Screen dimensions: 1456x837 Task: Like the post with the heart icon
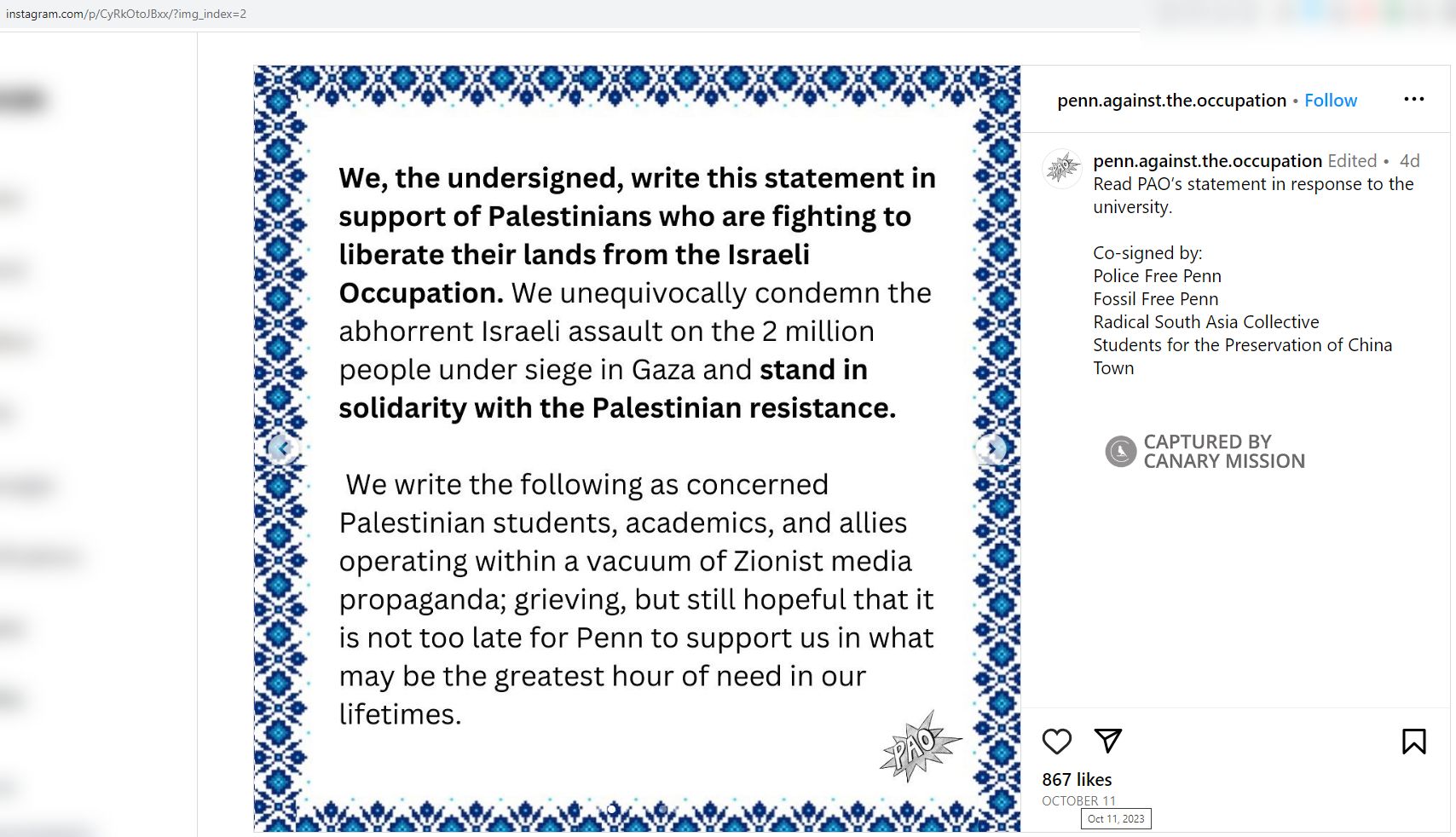tap(1057, 742)
